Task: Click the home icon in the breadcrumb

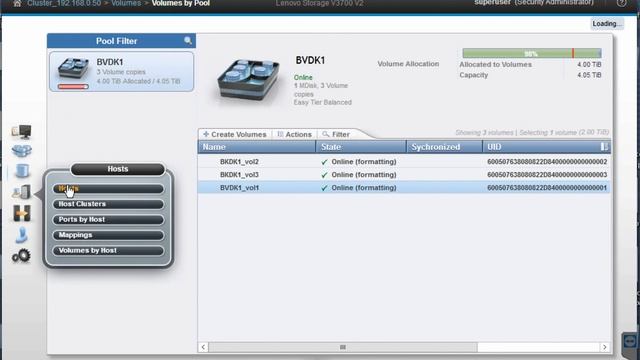Action: click(x=17, y=3)
